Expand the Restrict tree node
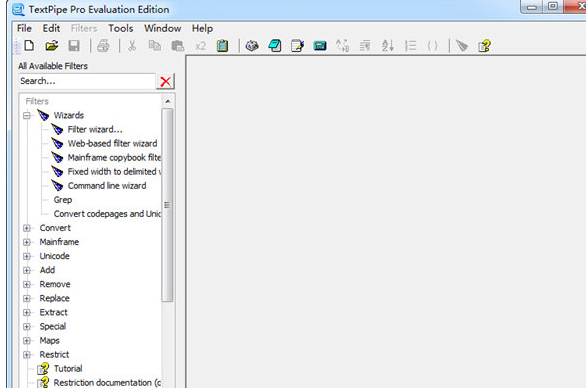This screenshot has width=586, height=388. [x=27, y=355]
